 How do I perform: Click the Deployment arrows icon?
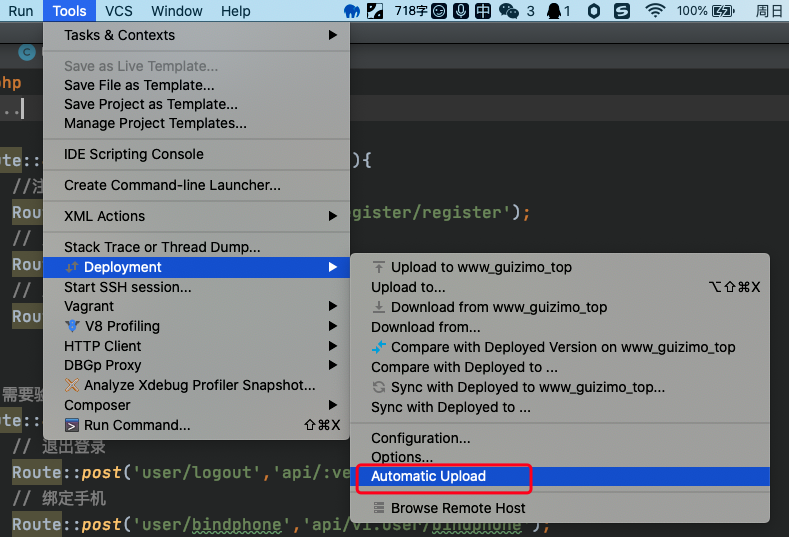(x=72, y=267)
